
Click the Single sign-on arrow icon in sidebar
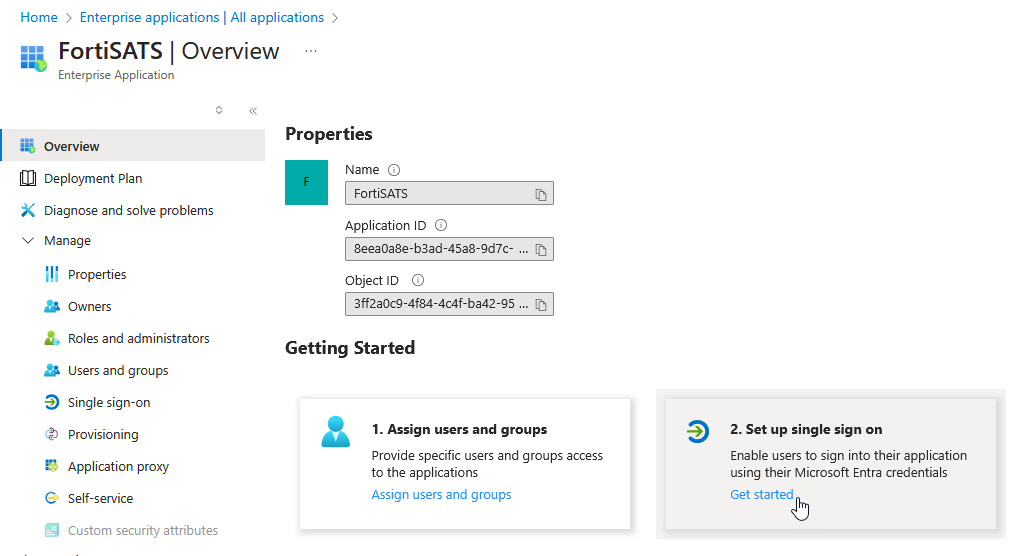[x=52, y=402]
